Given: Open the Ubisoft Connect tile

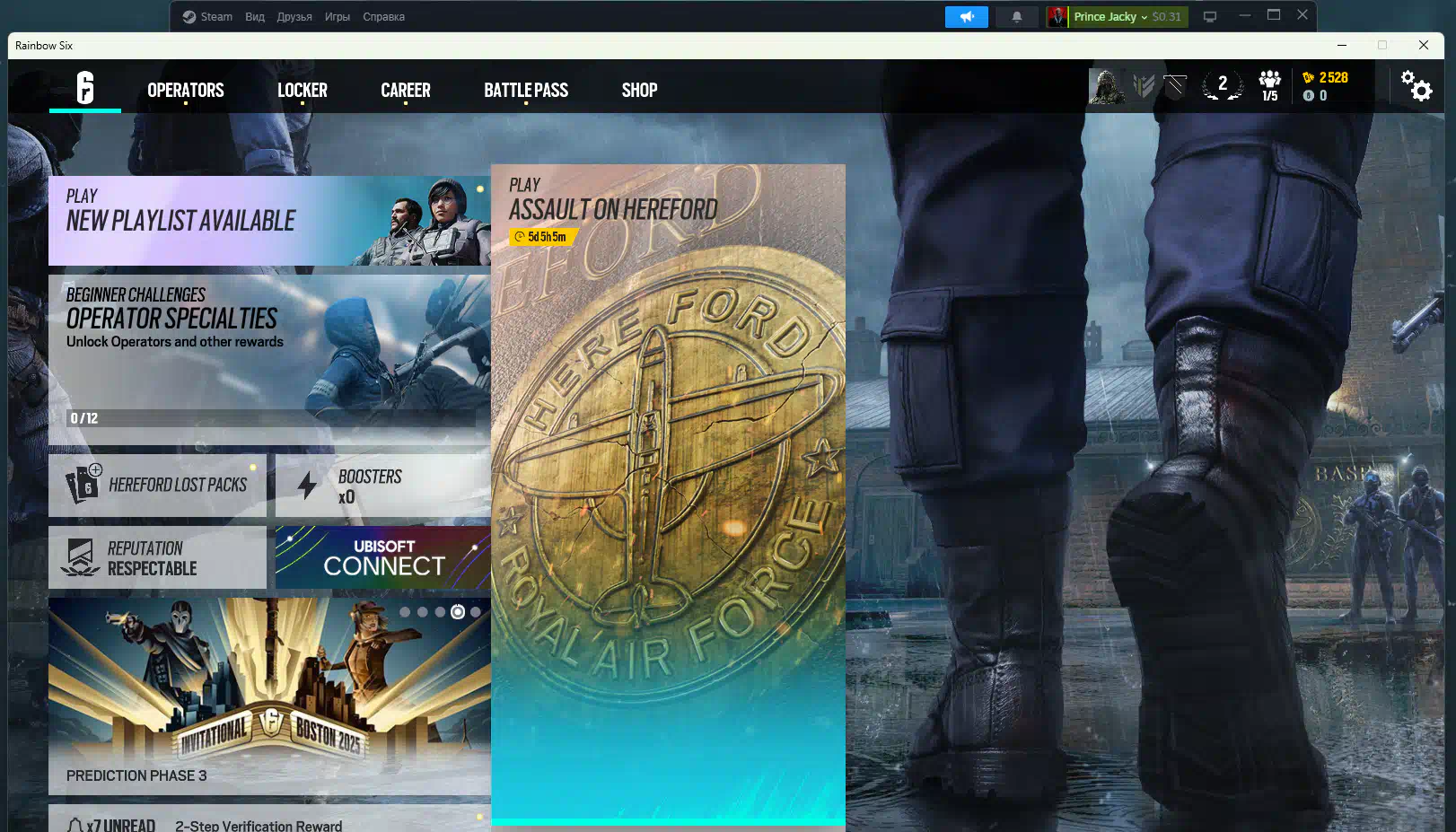Looking at the screenshot, I should pos(383,557).
